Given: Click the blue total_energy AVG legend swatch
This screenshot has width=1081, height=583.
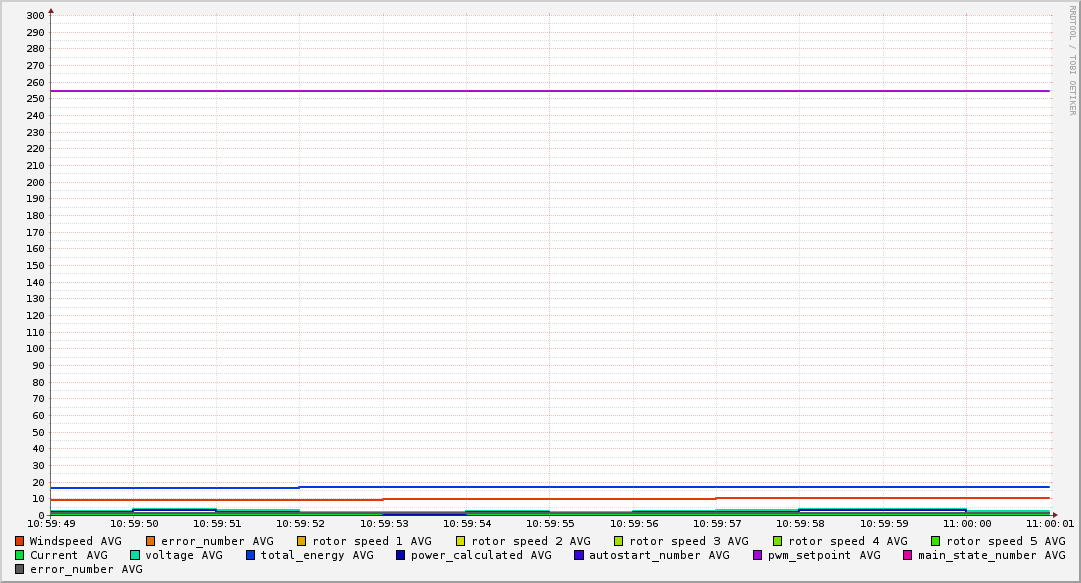Looking at the screenshot, I should click(251, 555).
